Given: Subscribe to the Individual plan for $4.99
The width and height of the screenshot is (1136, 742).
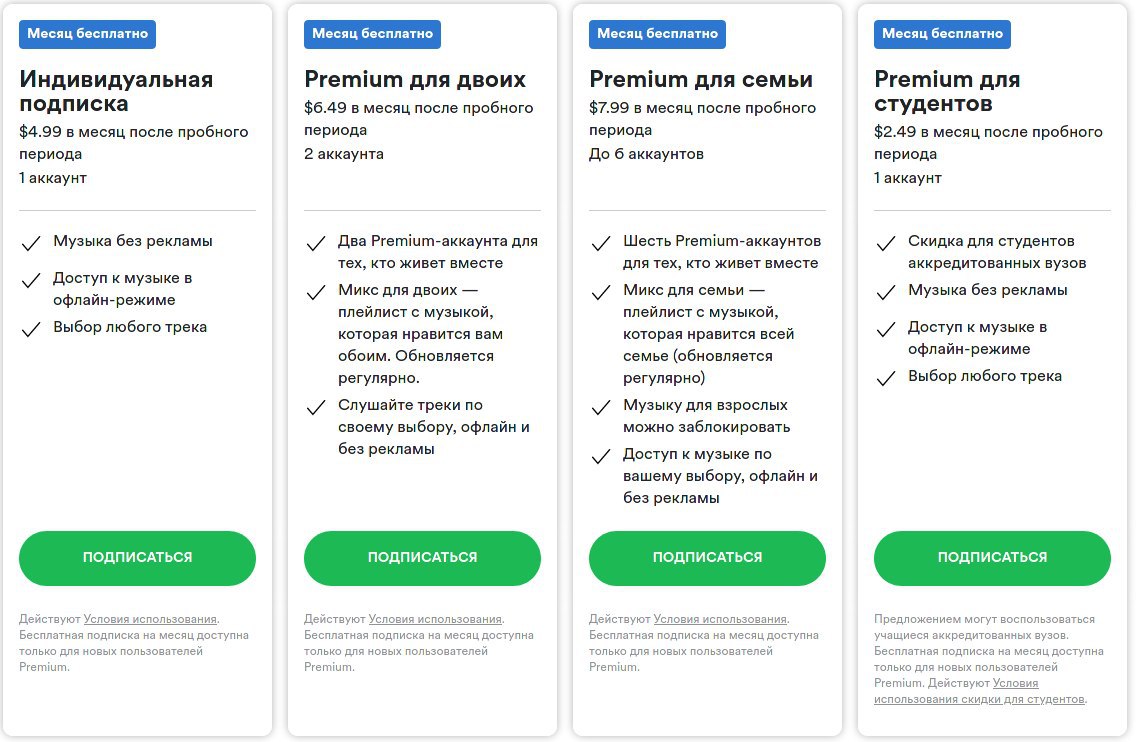Looking at the screenshot, I should tap(137, 558).
